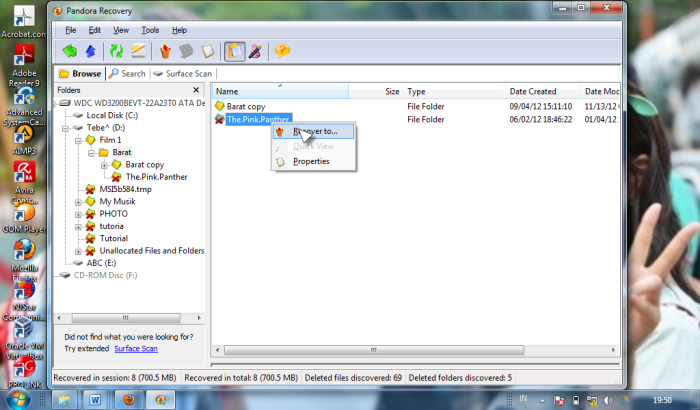
Task: Select Local Disk (C:) in tree
Action: pos(112,116)
